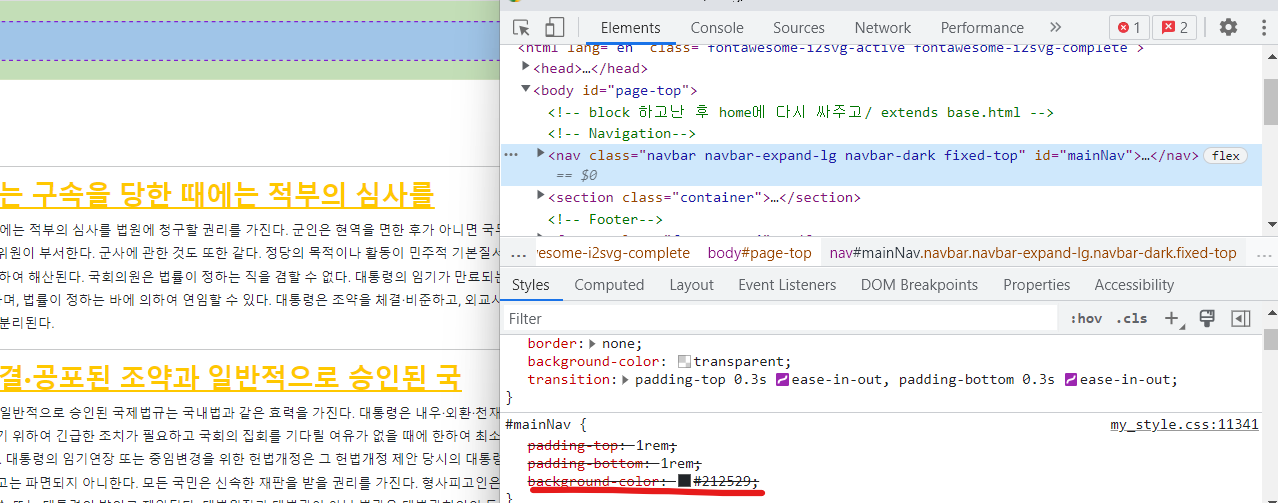Screen dimensions: 1278x503
Task: Expand the nav#mainNav element node
Action: tap(541, 153)
